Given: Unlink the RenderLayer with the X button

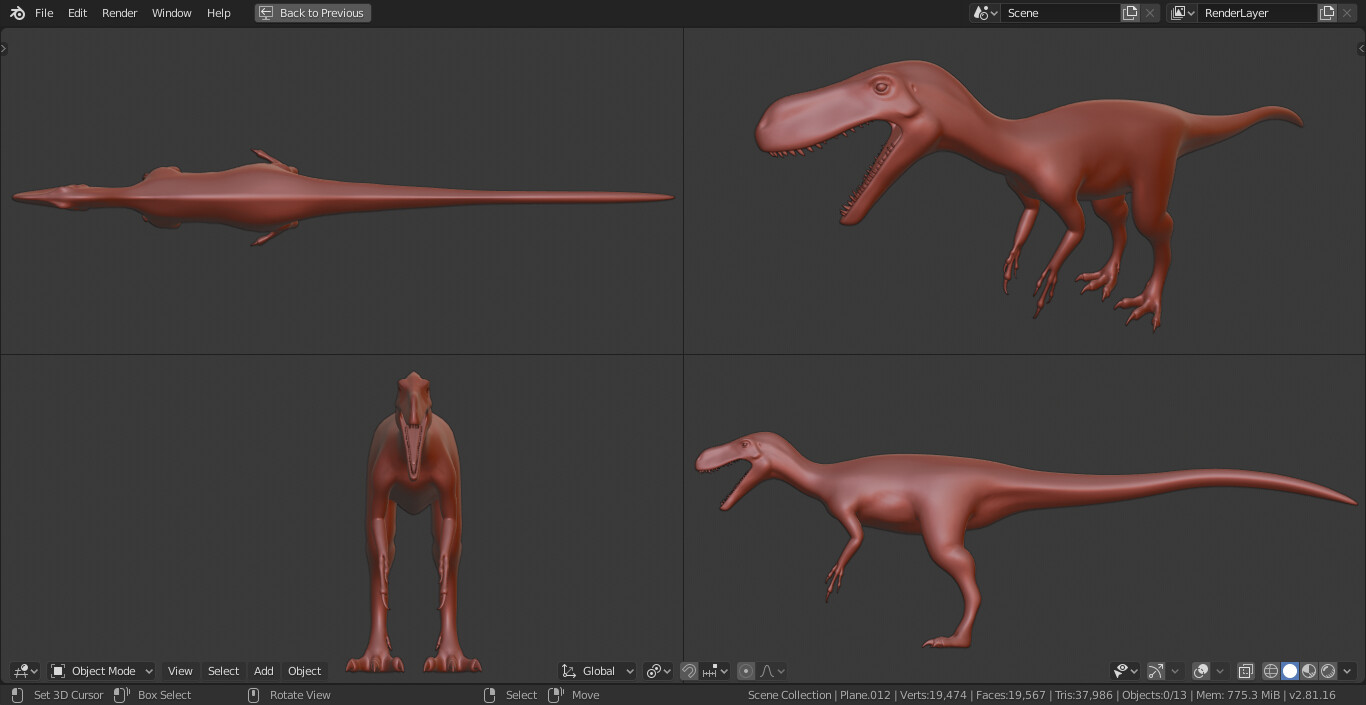Looking at the screenshot, I should point(1345,12).
